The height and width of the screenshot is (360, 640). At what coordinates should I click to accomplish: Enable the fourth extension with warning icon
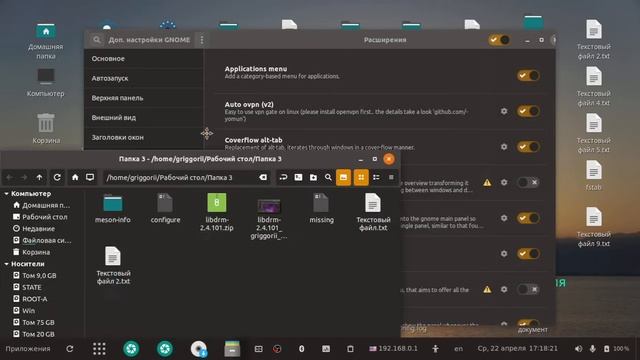tap(528, 182)
